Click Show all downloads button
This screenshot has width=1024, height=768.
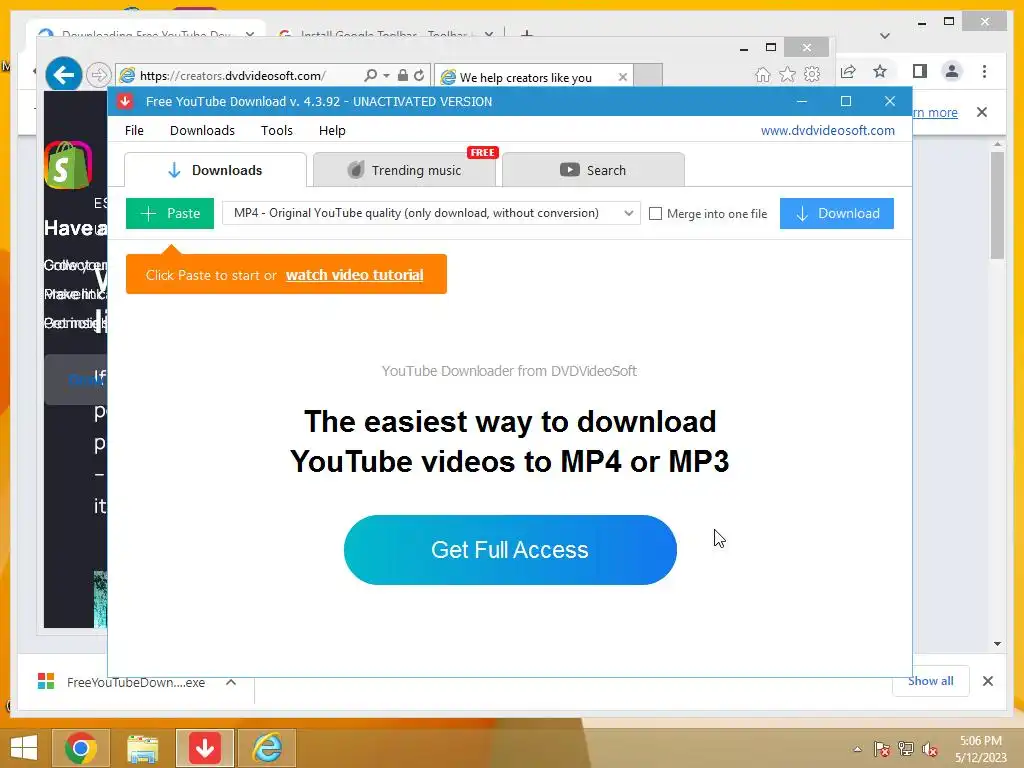tap(931, 681)
